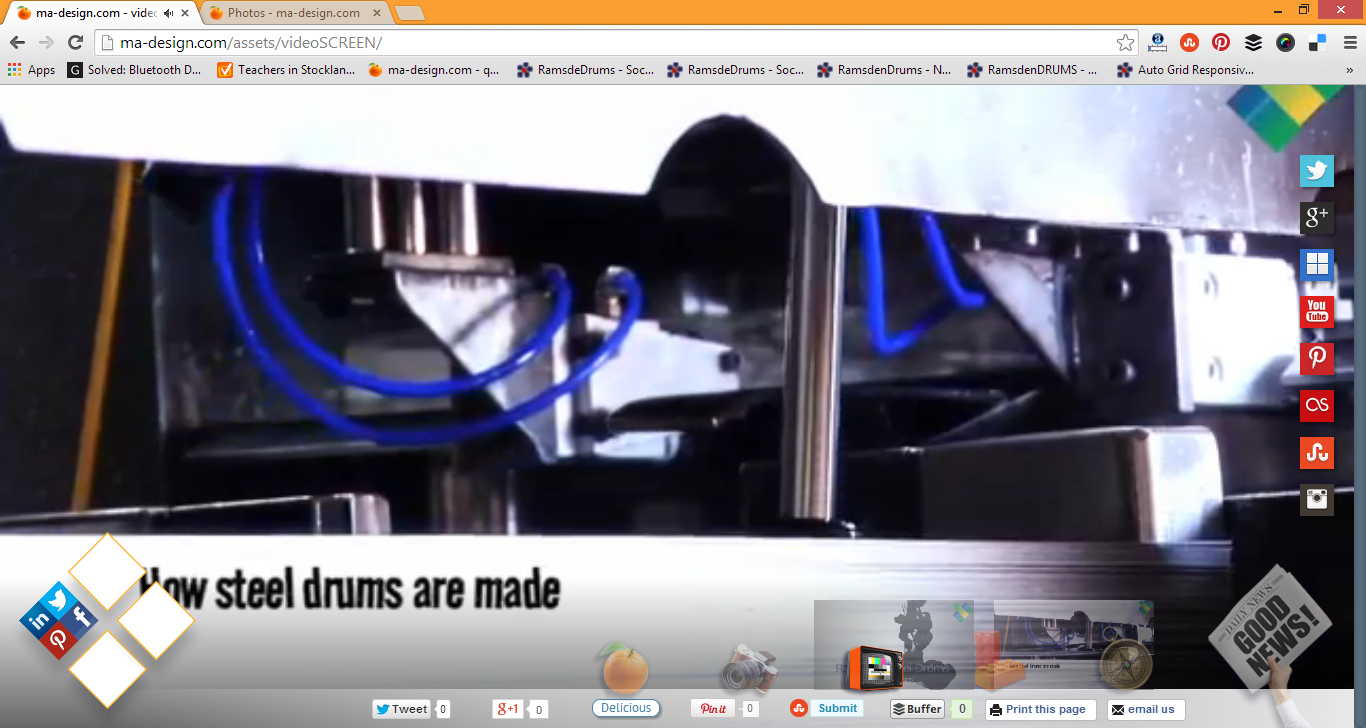Open the Last.fm sidebar icon
Viewport: 1366px width, 728px height.
[x=1316, y=405]
